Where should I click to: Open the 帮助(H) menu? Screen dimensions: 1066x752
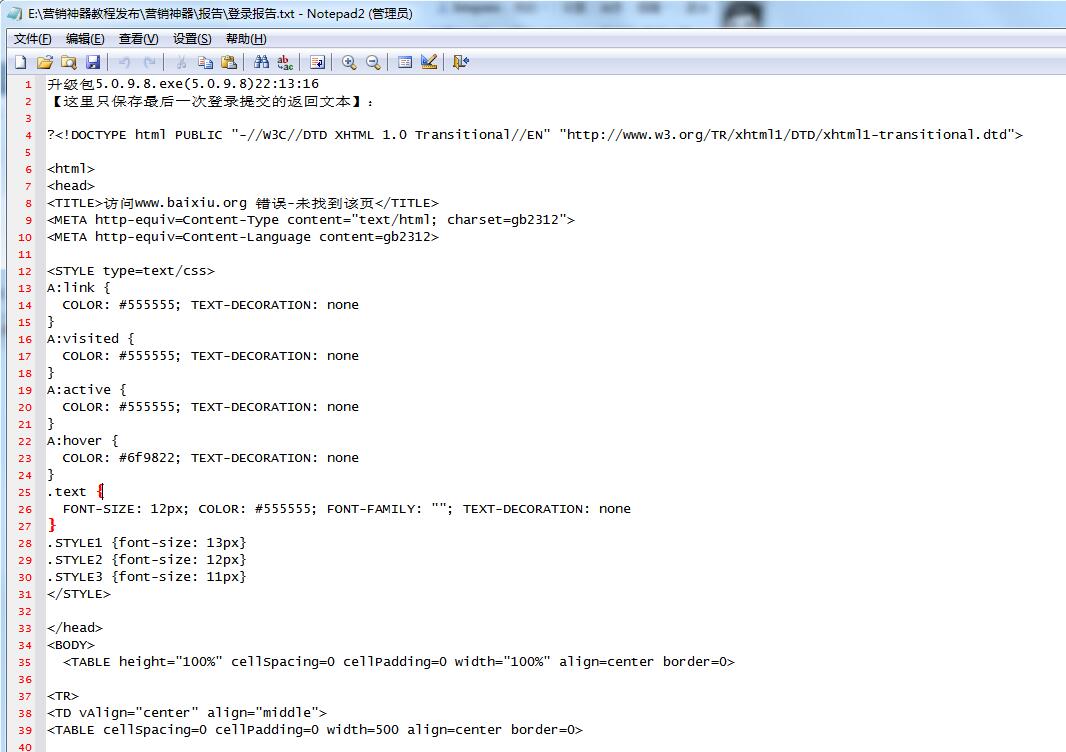coord(246,39)
